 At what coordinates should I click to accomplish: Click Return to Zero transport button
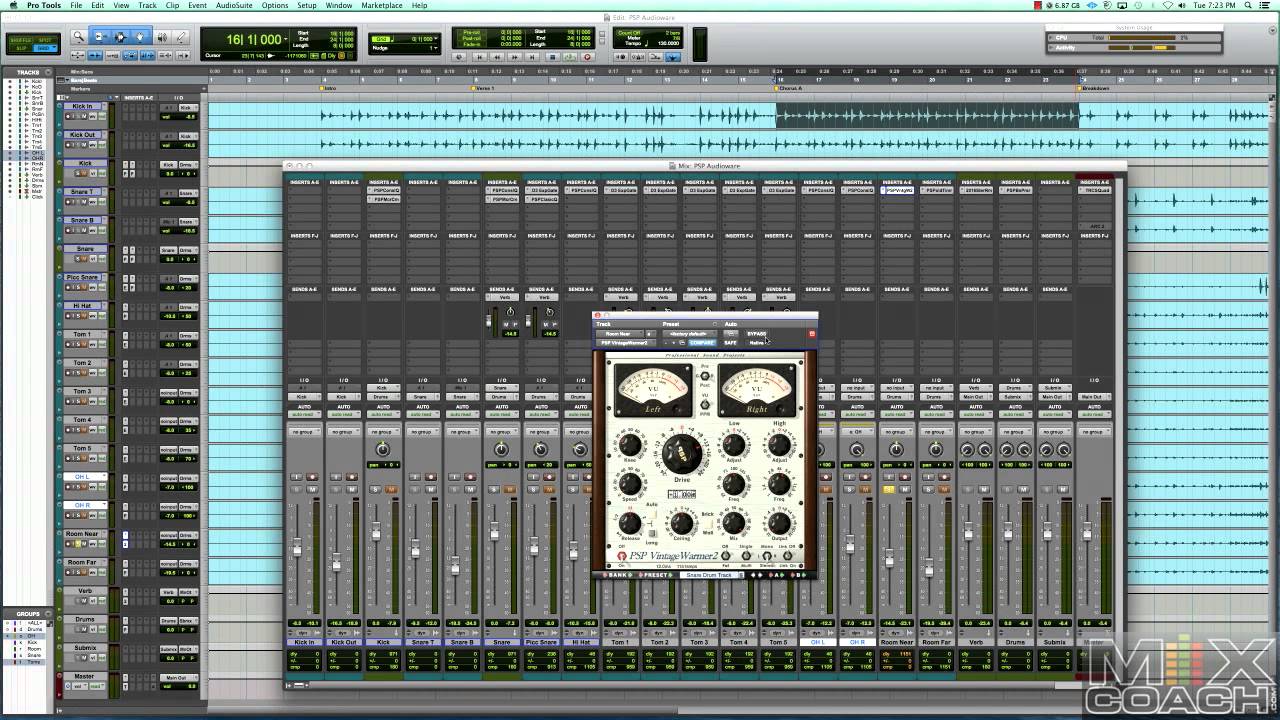[480, 57]
